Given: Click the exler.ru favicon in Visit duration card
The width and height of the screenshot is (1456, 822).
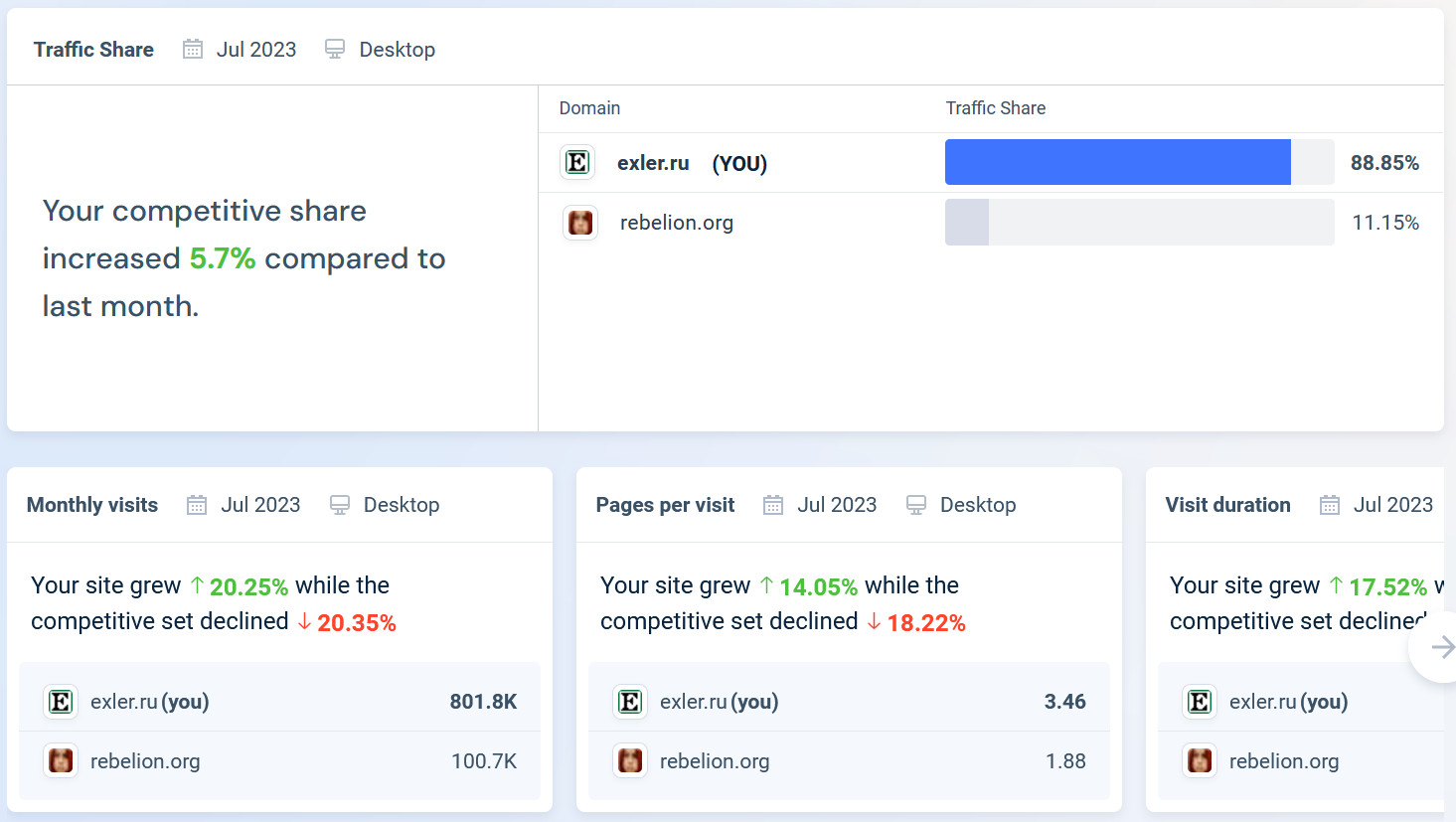Looking at the screenshot, I should tap(1200, 702).
